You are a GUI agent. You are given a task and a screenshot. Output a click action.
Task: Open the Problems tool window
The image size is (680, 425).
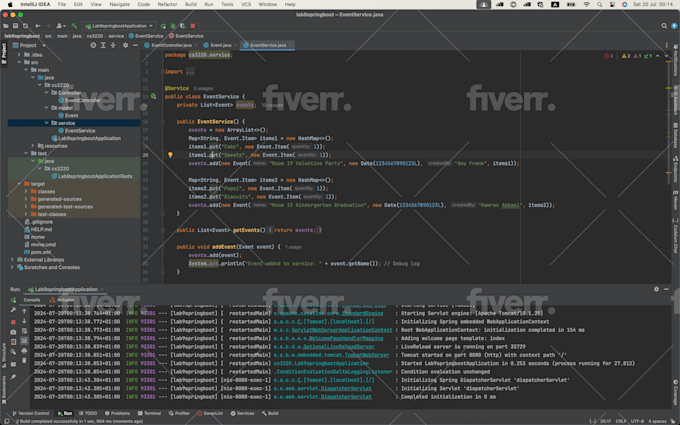pos(117,413)
